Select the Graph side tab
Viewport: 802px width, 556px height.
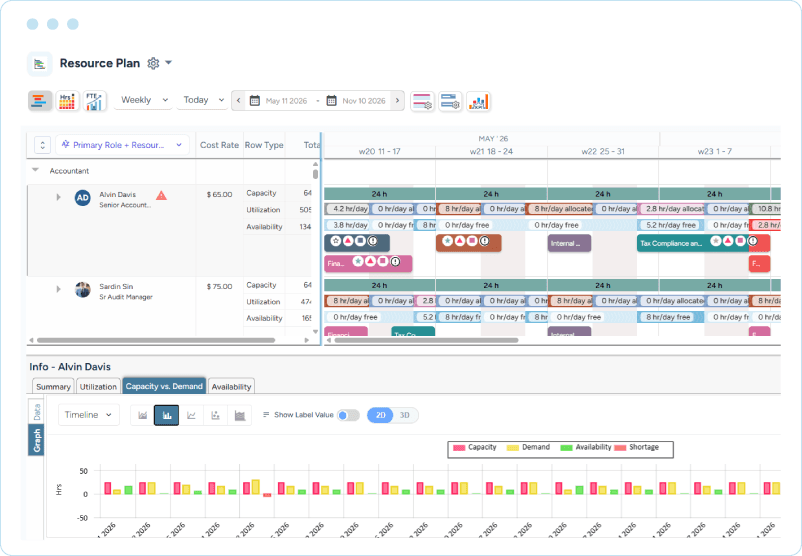pos(36,440)
